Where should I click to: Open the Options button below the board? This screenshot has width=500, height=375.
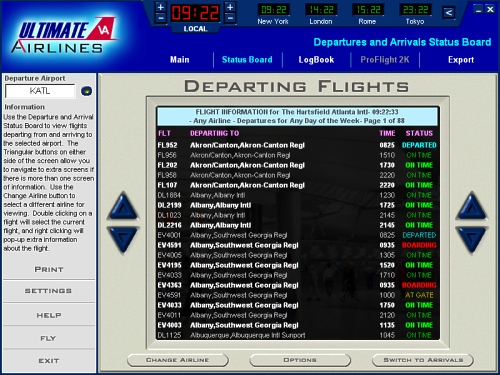coord(300,360)
